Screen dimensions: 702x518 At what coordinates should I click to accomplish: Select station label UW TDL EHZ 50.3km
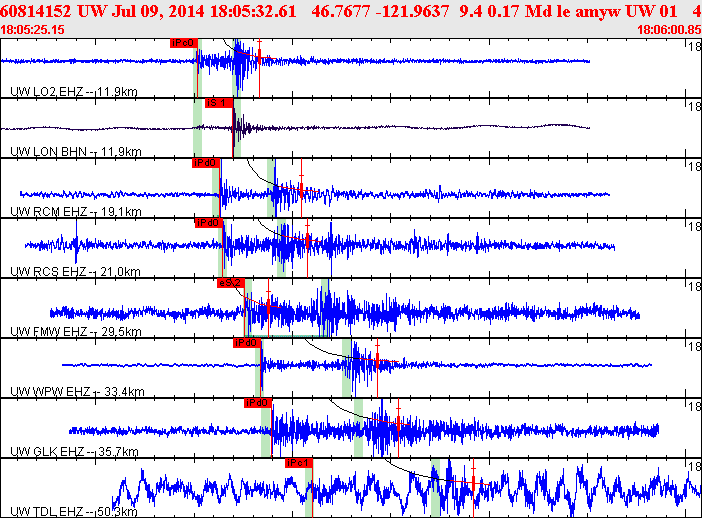pyautogui.click(x=74, y=511)
